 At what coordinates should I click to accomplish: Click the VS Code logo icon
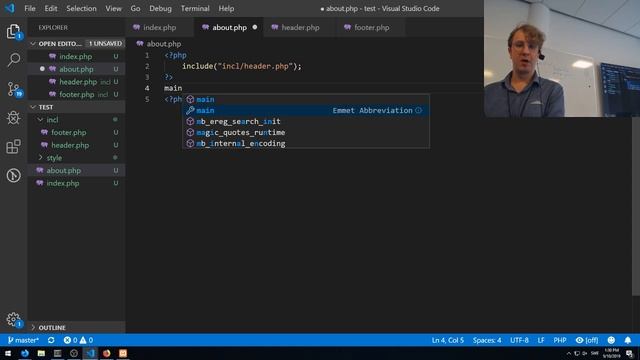pos(9,8)
